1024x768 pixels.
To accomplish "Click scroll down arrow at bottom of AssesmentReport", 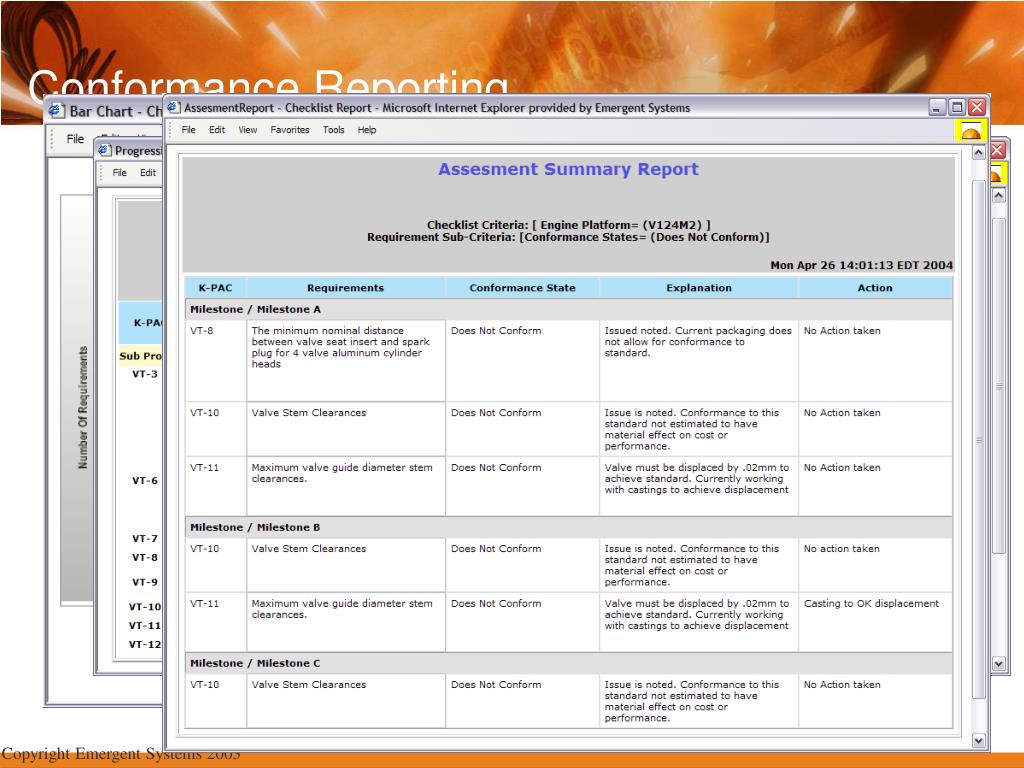I will click(x=978, y=741).
